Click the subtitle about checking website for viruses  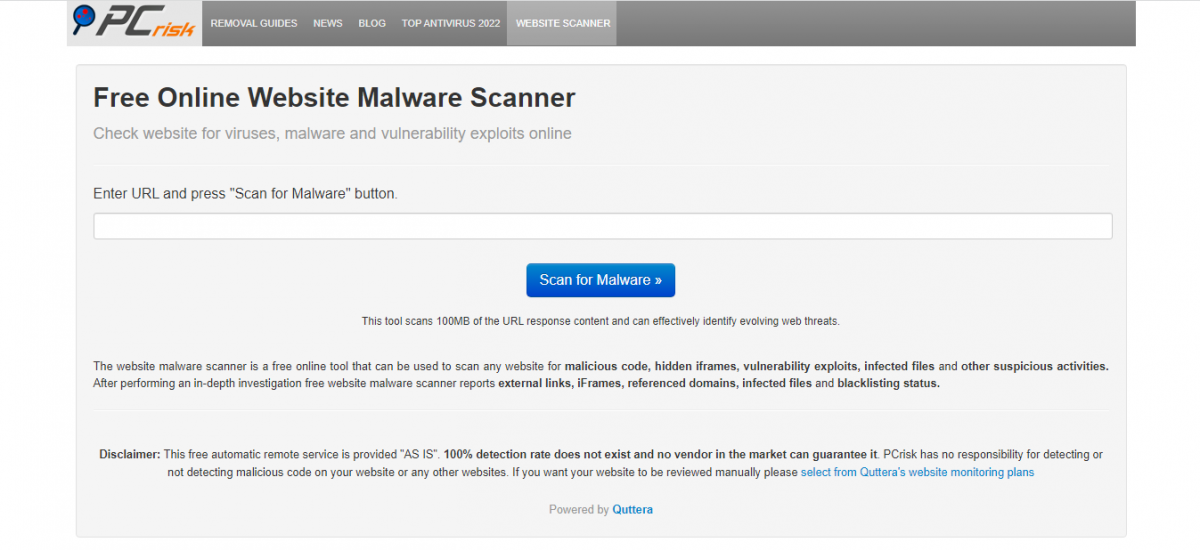pos(332,133)
